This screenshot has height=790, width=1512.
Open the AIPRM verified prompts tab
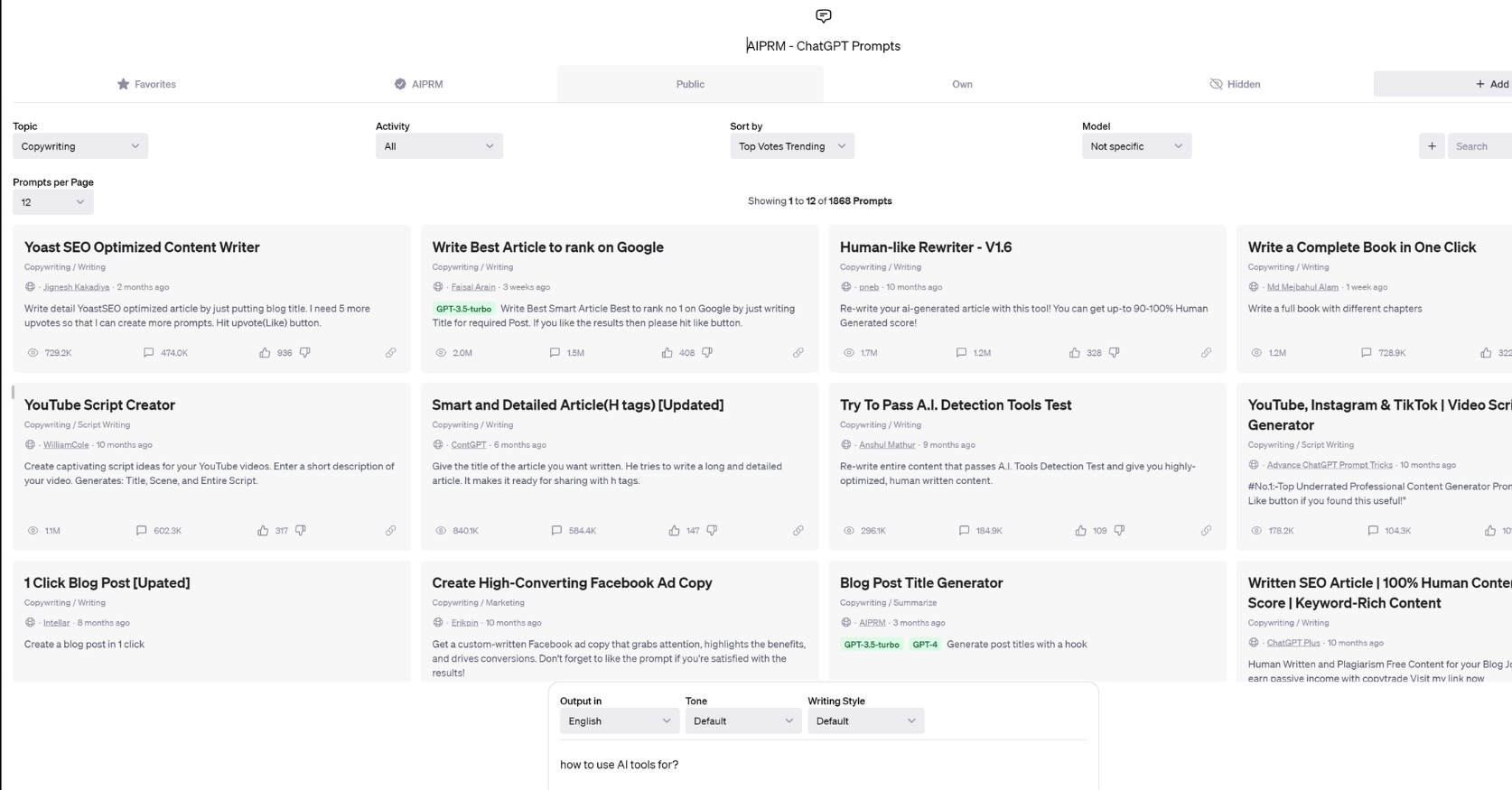(419, 84)
